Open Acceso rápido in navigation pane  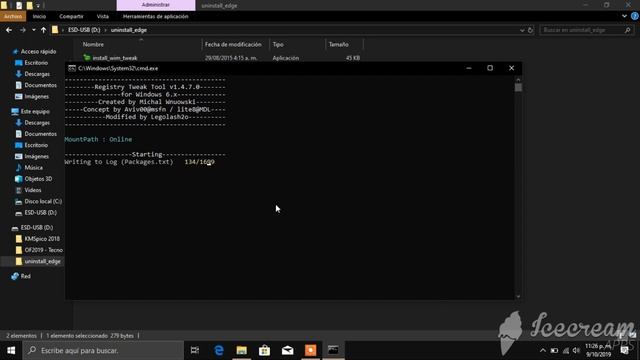38,51
